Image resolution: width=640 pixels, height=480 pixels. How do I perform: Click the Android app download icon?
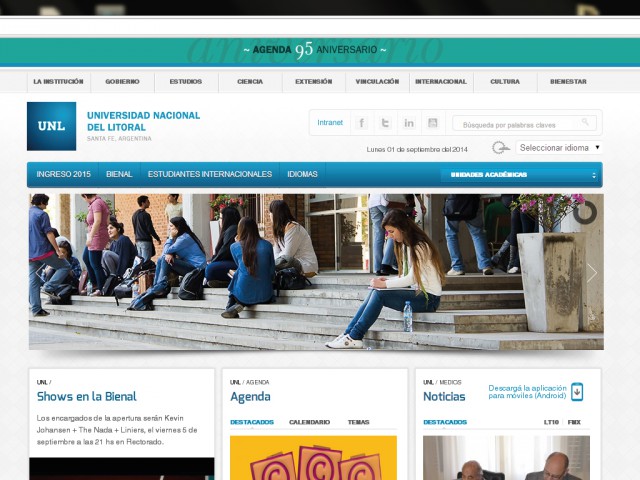click(x=577, y=391)
